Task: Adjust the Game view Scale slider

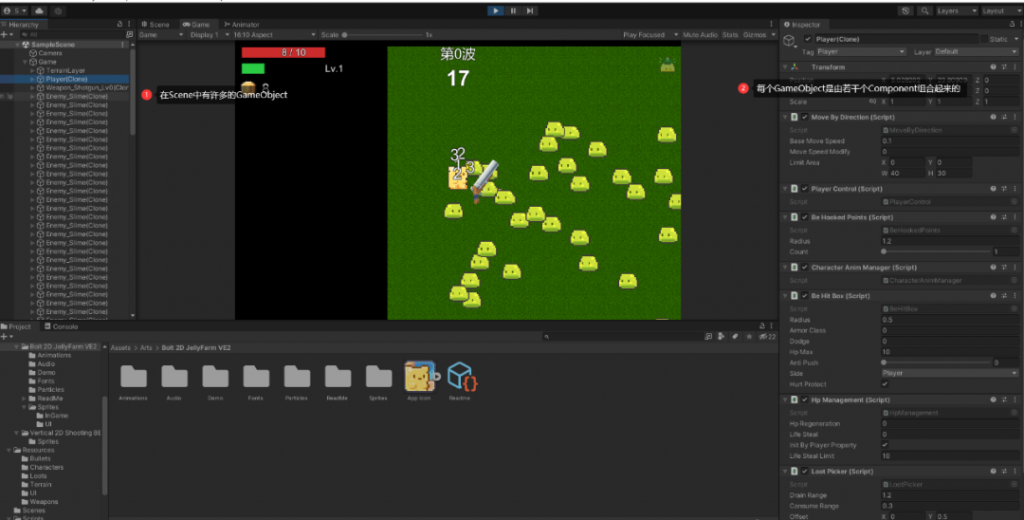Action: [x=382, y=35]
